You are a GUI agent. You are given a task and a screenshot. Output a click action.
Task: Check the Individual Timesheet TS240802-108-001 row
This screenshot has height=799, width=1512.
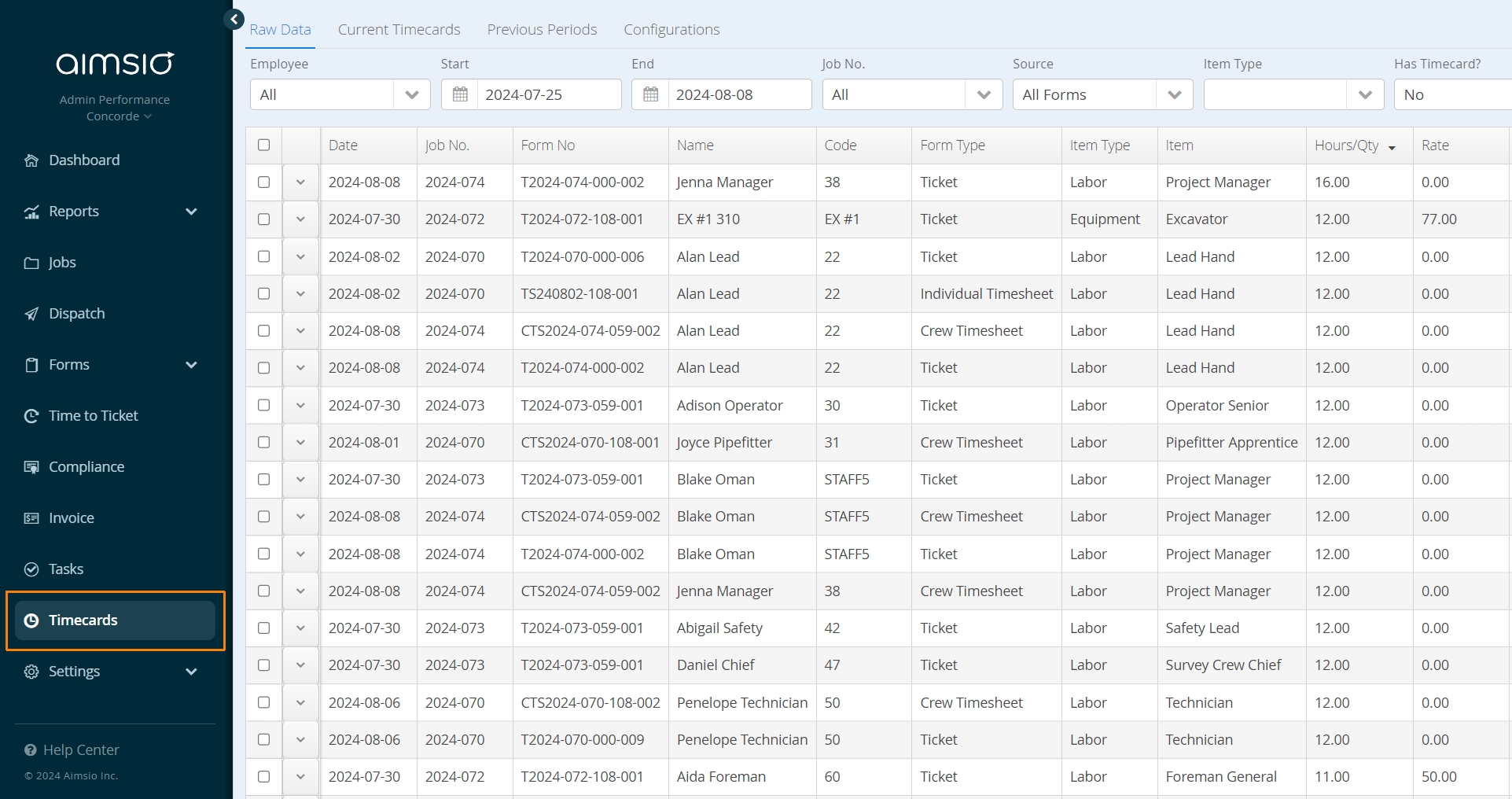pyautogui.click(x=263, y=293)
